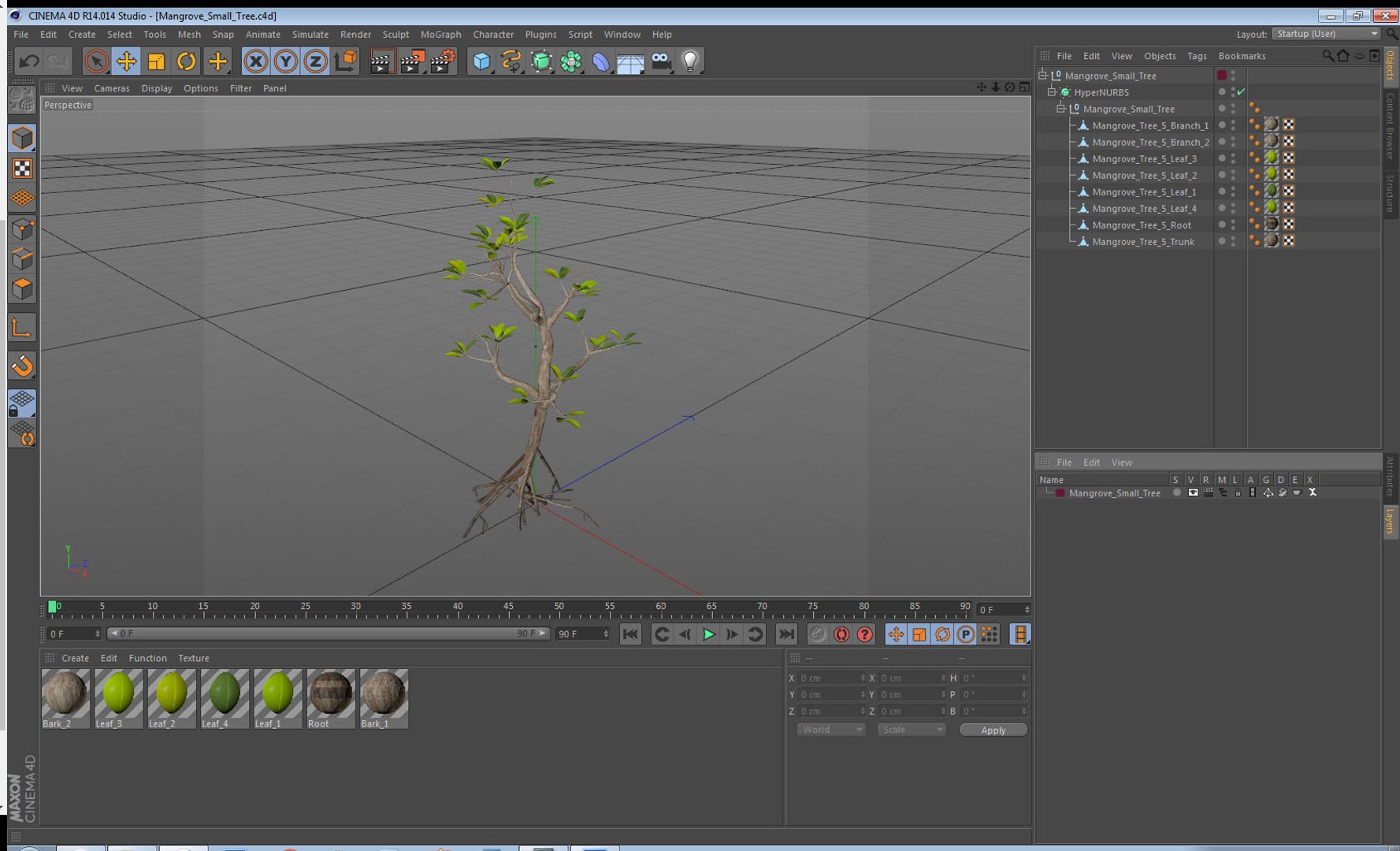This screenshot has width=1400, height=851.
Task: Toggle the Y axis lock
Action: pos(285,61)
